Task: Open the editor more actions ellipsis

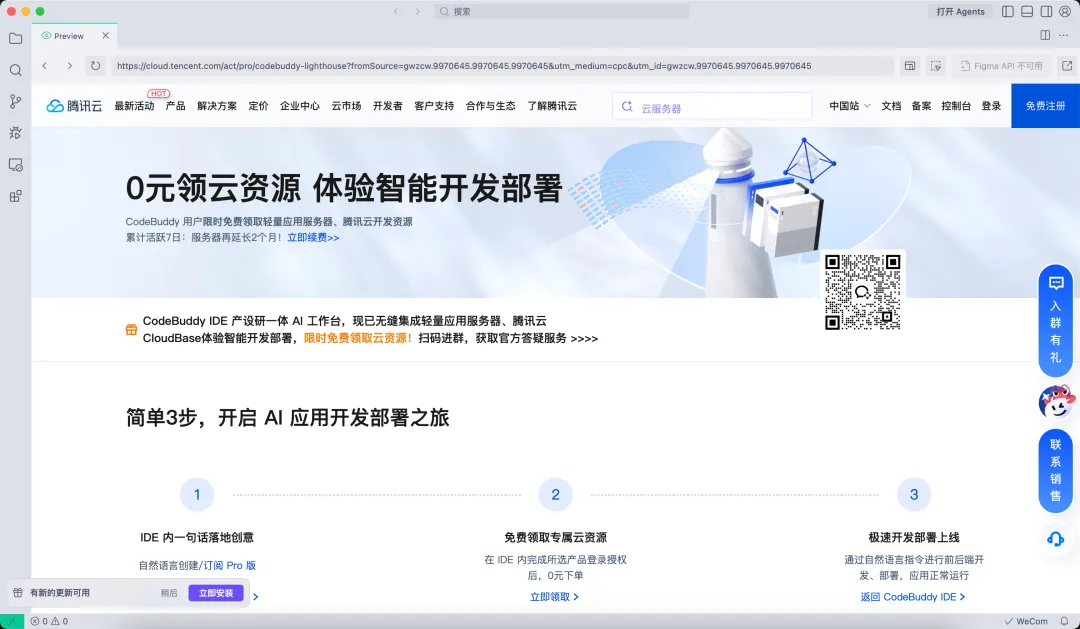Action: click(x=1063, y=35)
